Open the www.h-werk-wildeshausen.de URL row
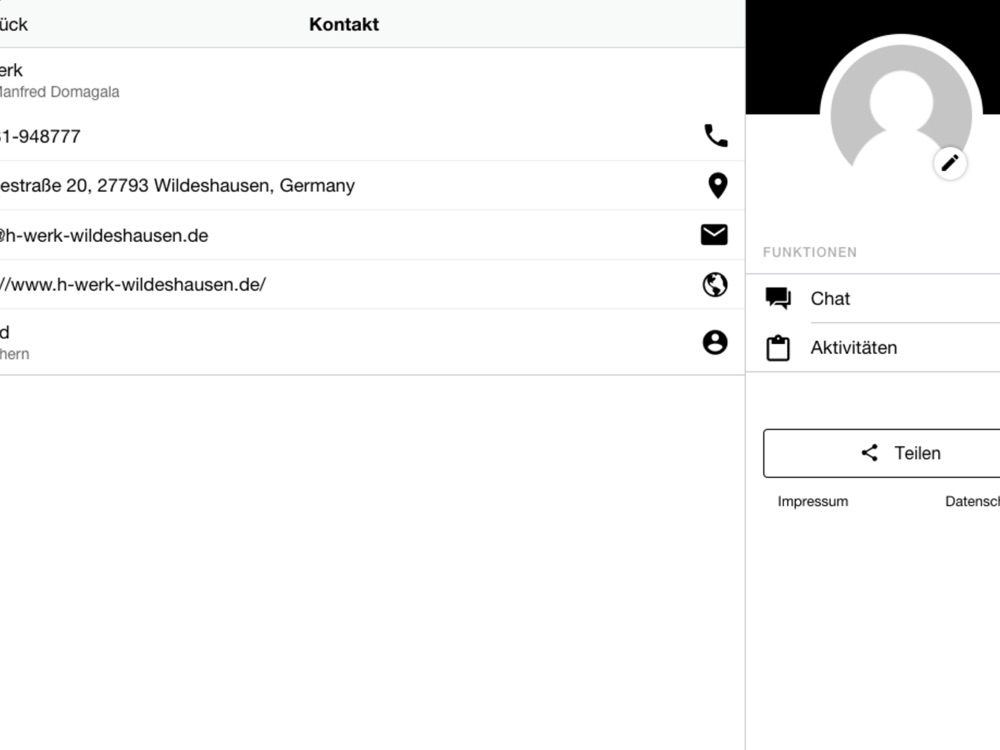Viewport: 1000px width, 750px height. point(372,284)
